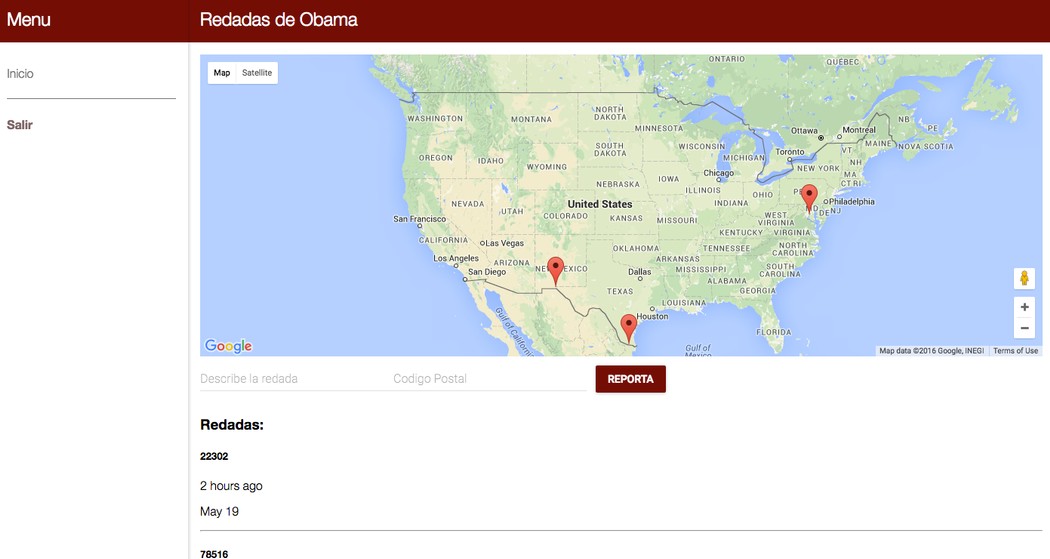Click the map marker near Washington DC
The width and height of the screenshot is (1050, 559).
coord(809,198)
